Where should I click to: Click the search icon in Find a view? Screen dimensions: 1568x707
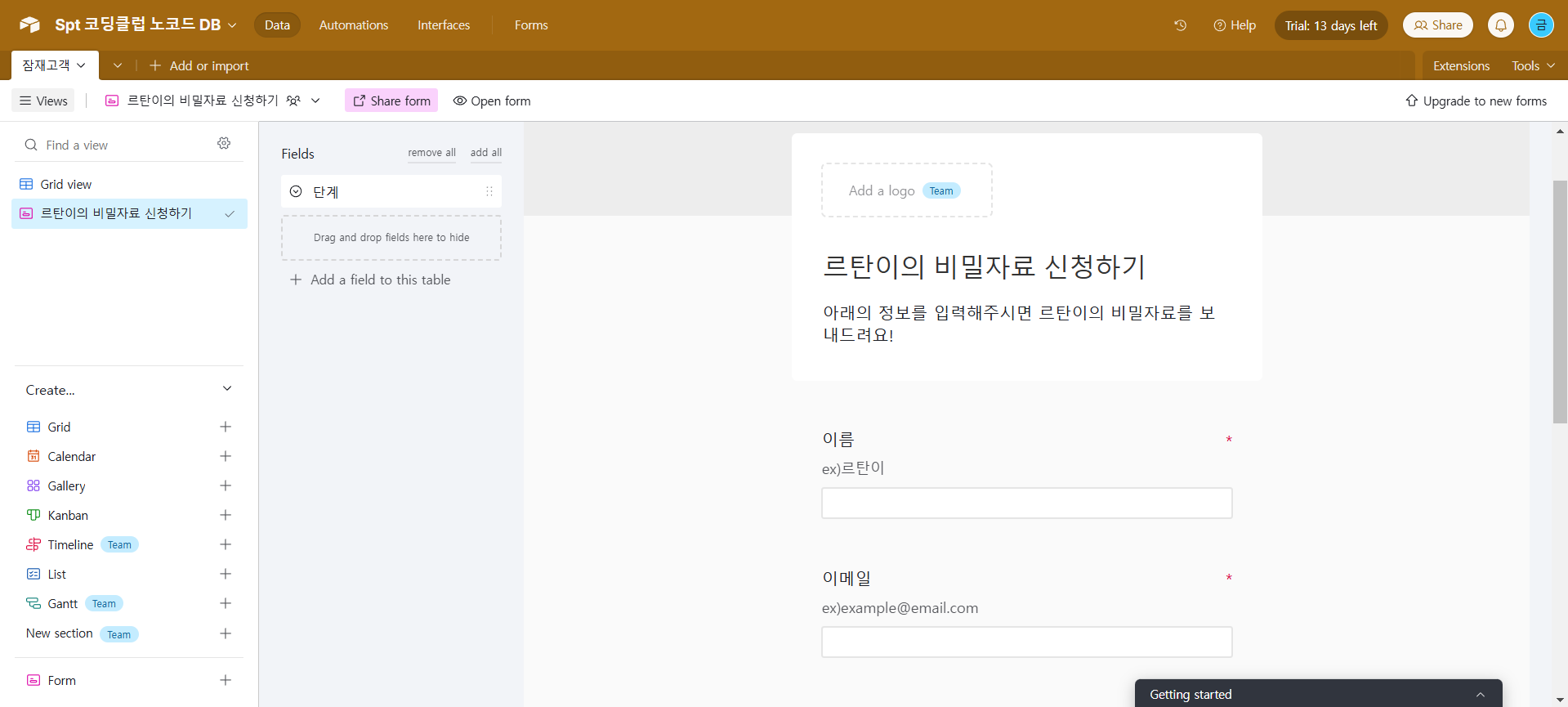tap(31, 145)
